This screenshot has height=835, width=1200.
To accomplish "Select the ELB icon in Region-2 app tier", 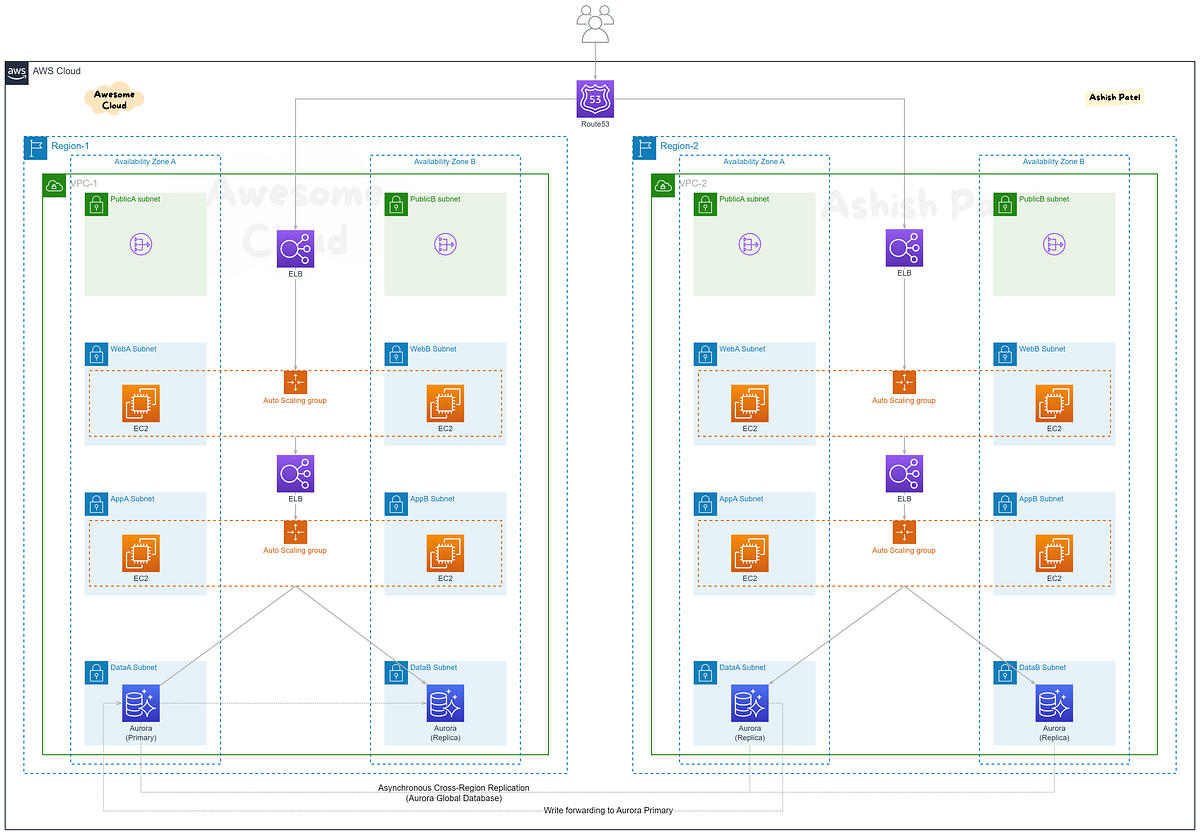I will tap(903, 473).
